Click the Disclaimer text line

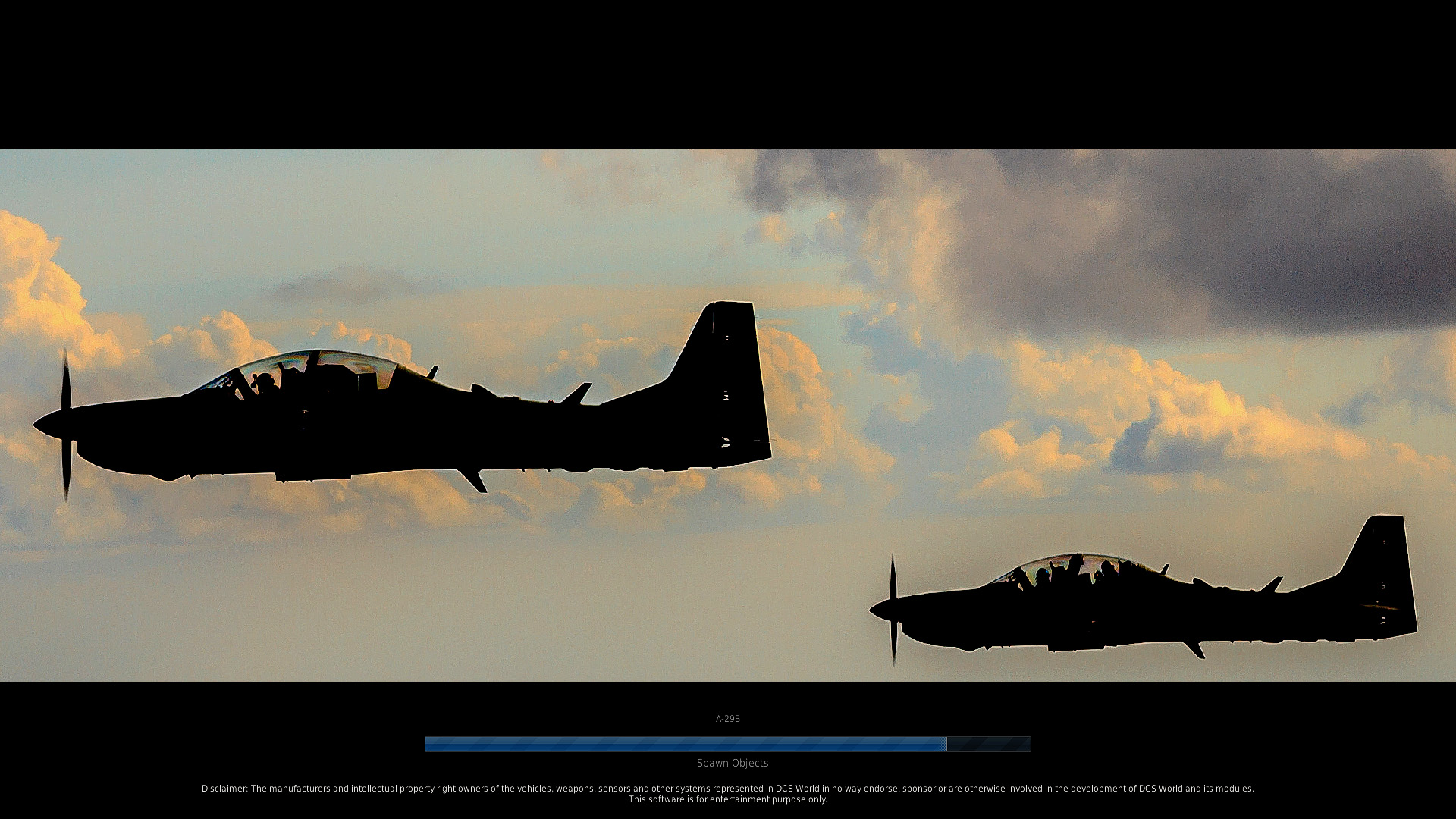(727, 789)
